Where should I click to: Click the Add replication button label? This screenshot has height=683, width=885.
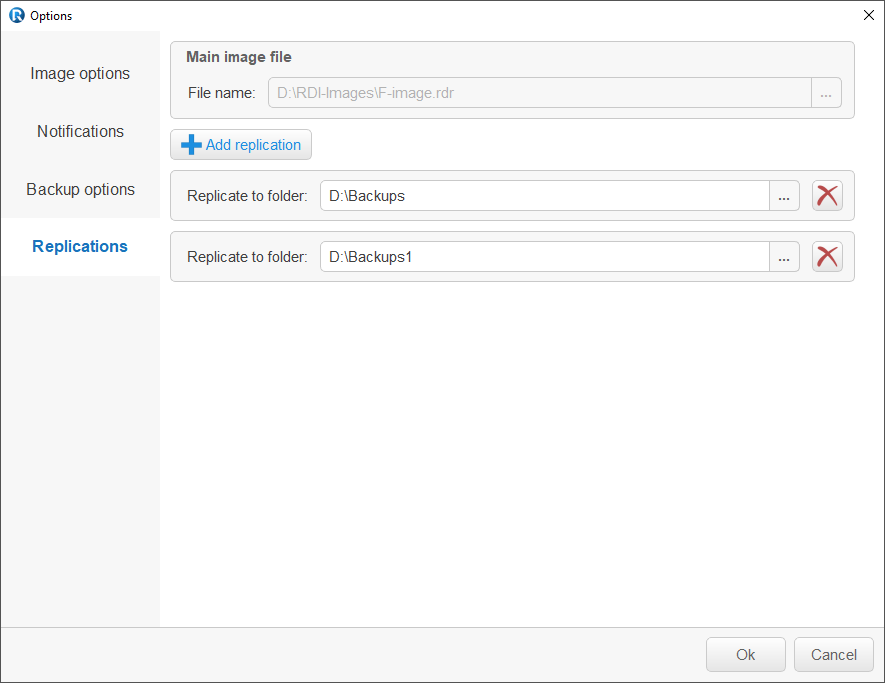(x=253, y=145)
